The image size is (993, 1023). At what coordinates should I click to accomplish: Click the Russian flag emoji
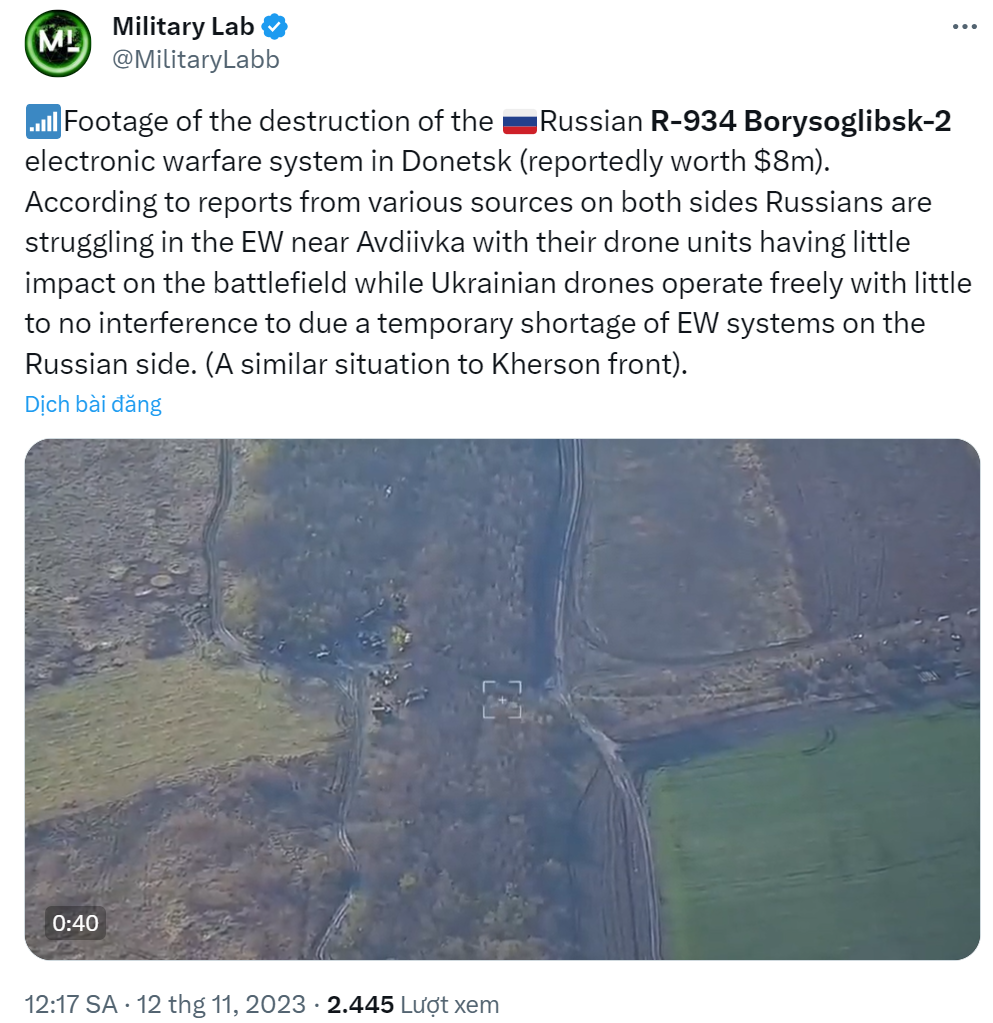519,122
